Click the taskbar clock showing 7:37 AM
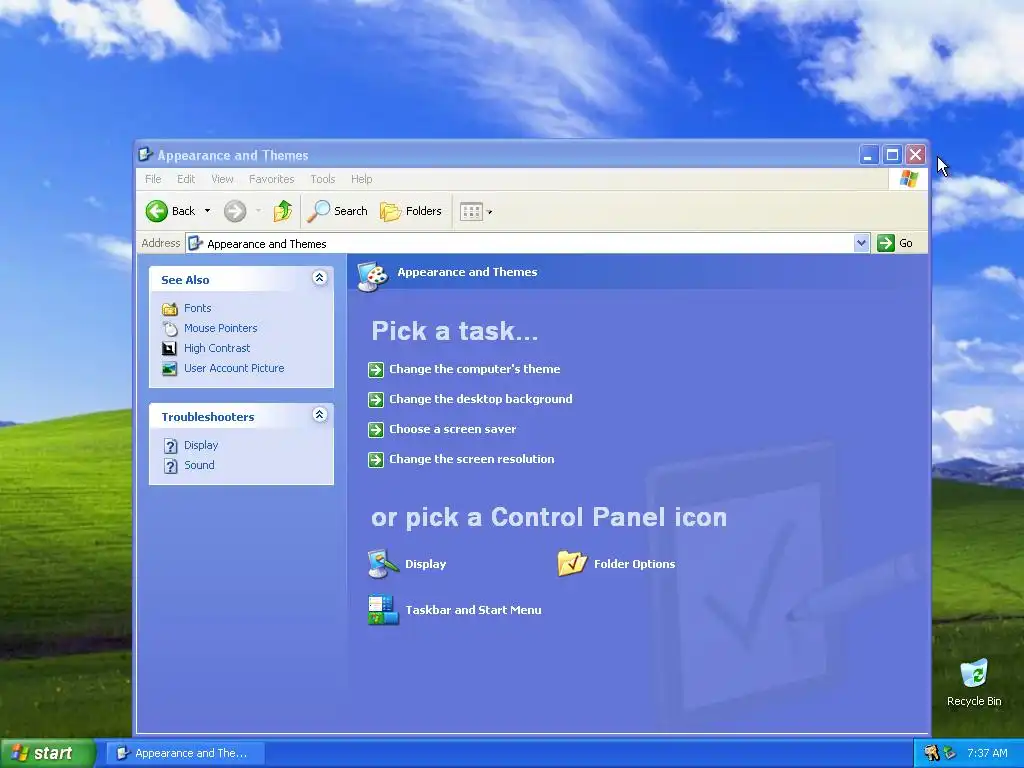 click(x=987, y=753)
